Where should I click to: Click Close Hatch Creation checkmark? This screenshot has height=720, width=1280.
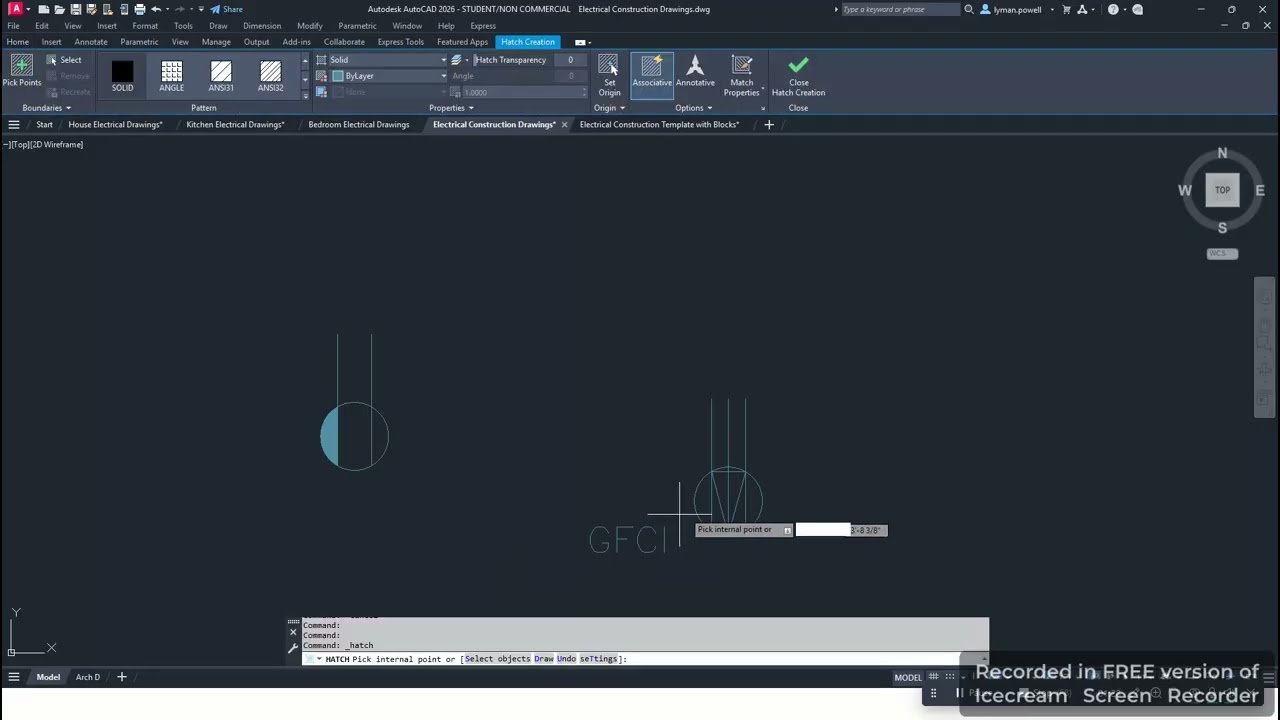pos(798,75)
